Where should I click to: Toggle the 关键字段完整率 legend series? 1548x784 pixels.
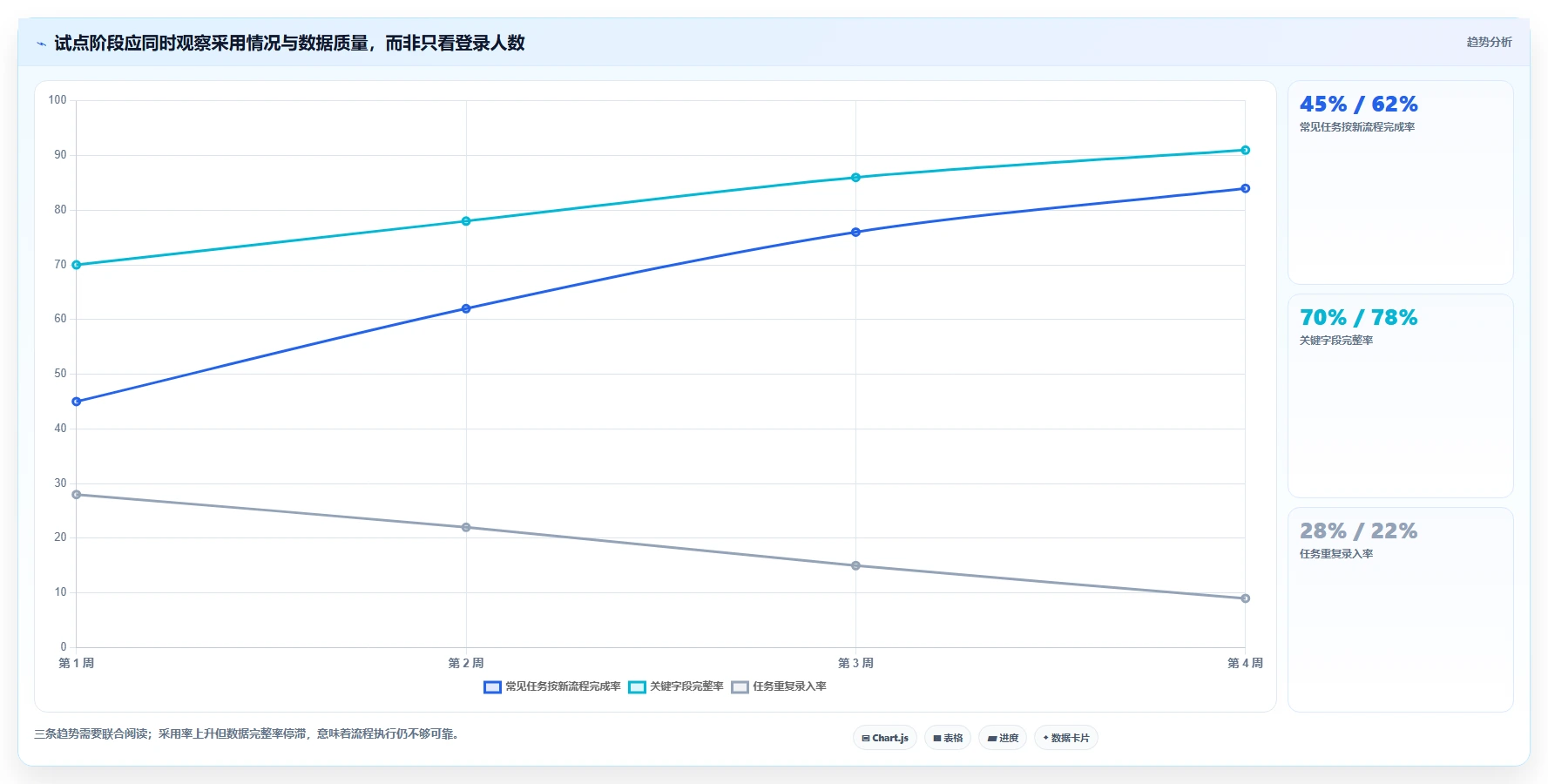click(x=676, y=686)
